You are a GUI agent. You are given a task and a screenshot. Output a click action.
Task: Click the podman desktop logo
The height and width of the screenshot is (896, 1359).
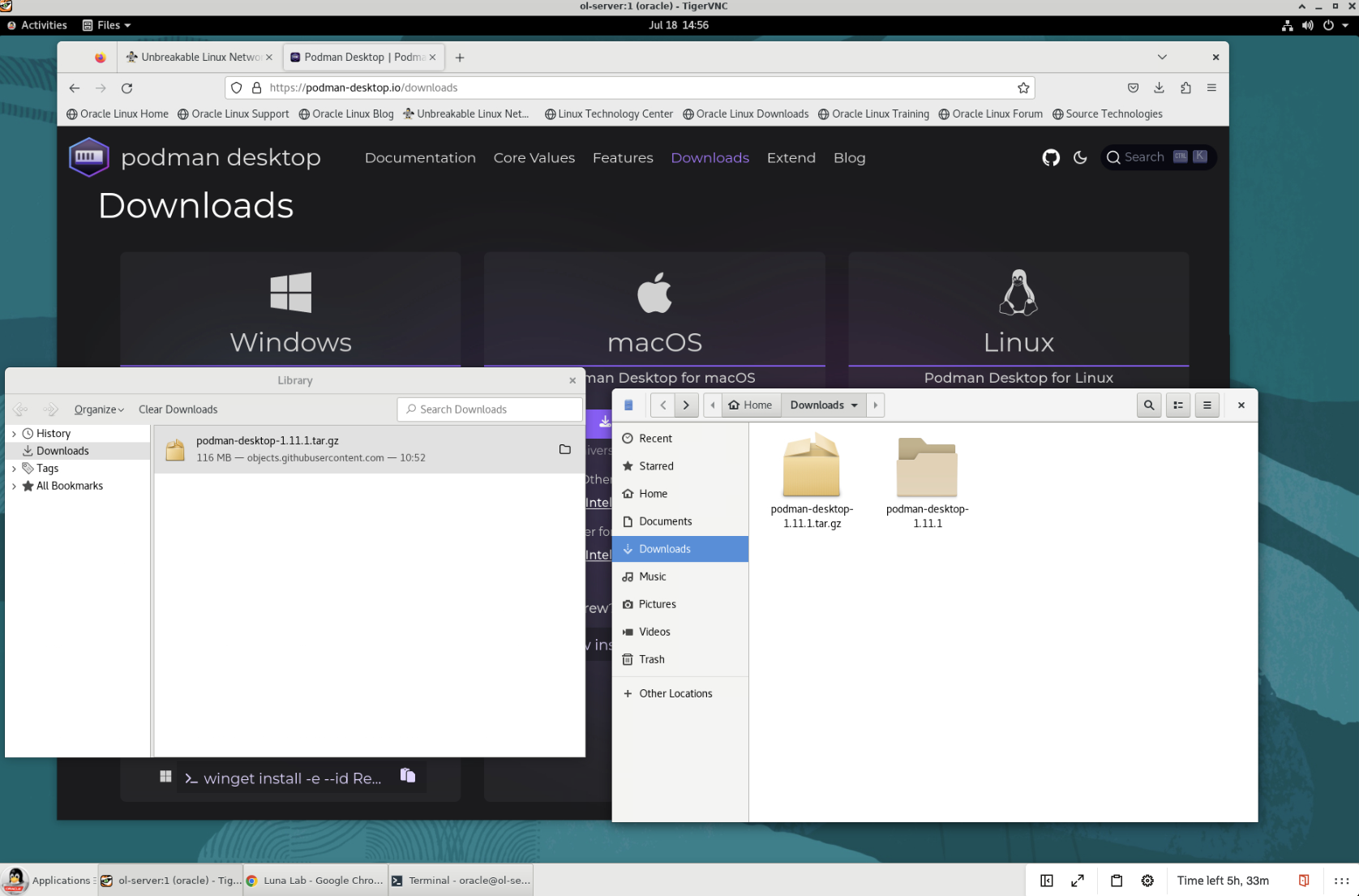tap(89, 156)
